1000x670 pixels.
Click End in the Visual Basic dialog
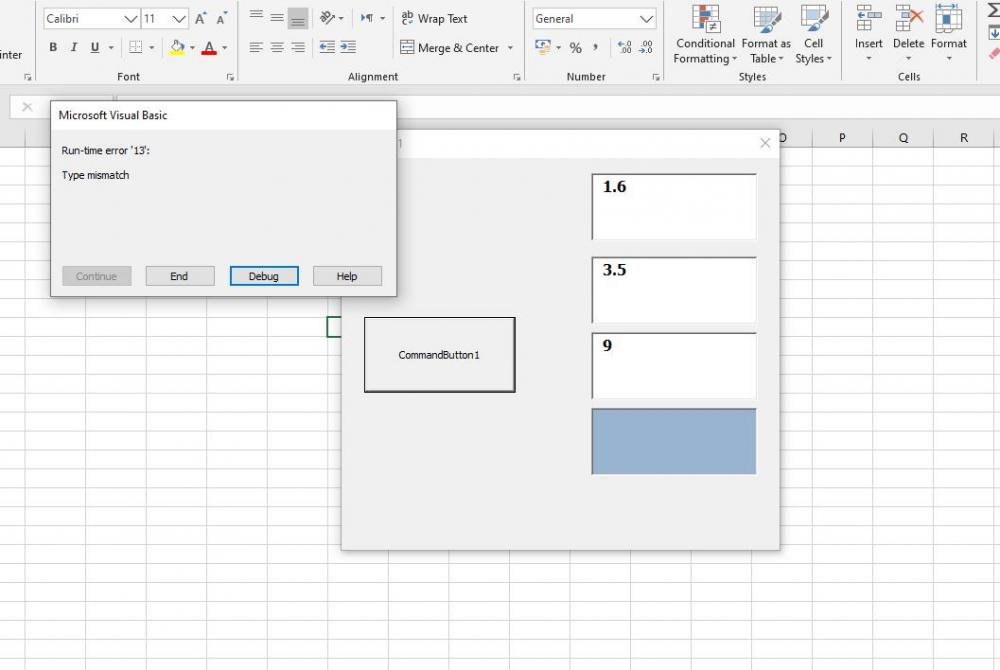point(179,276)
